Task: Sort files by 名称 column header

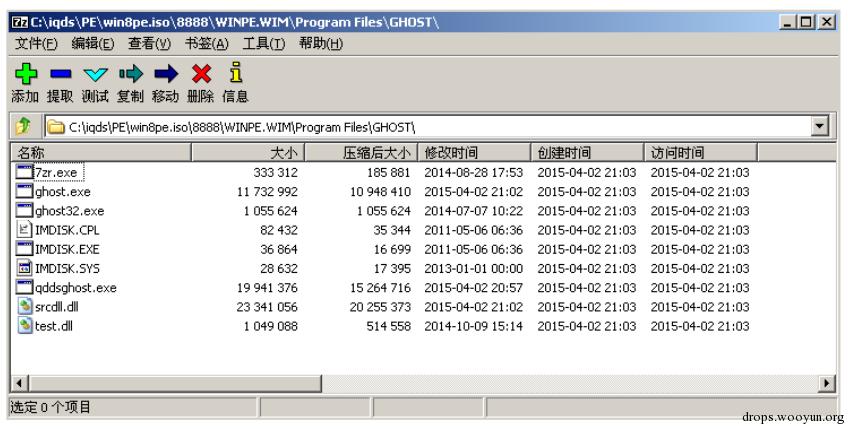Action: [x=100, y=153]
